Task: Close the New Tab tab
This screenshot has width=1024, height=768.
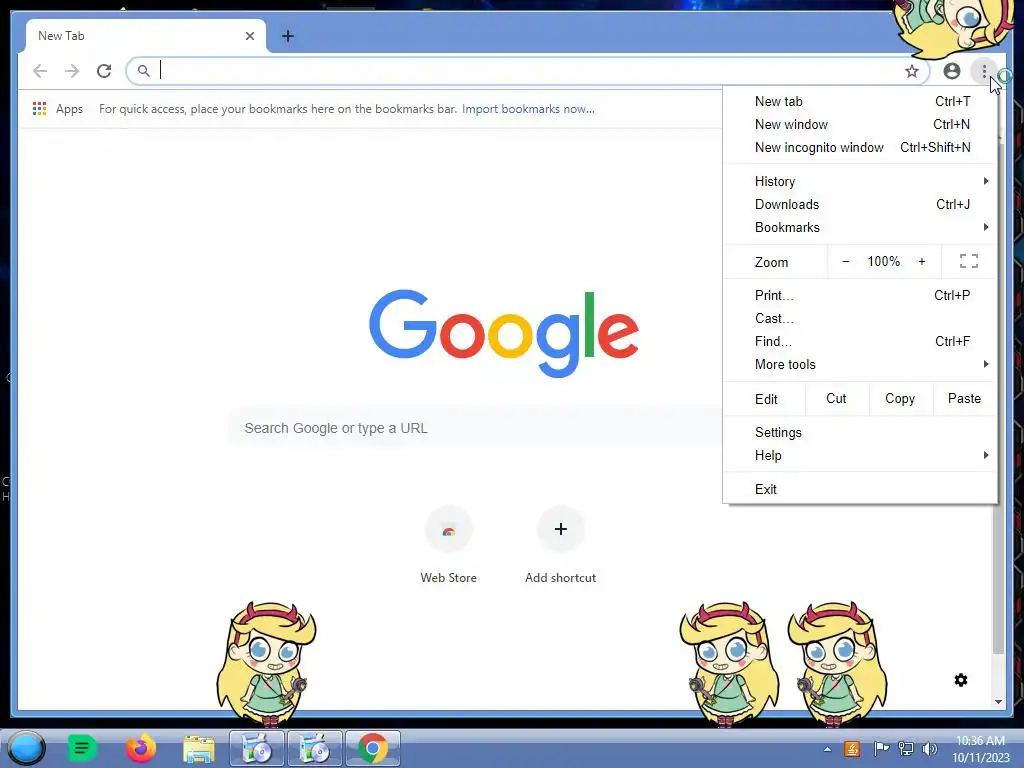Action: coord(249,36)
